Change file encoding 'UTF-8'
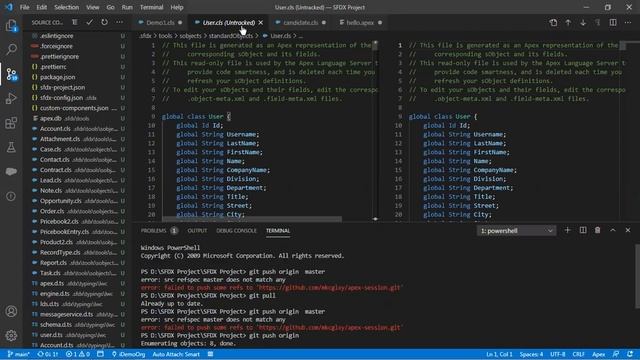The image size is (640, 360). click(558, 354)
